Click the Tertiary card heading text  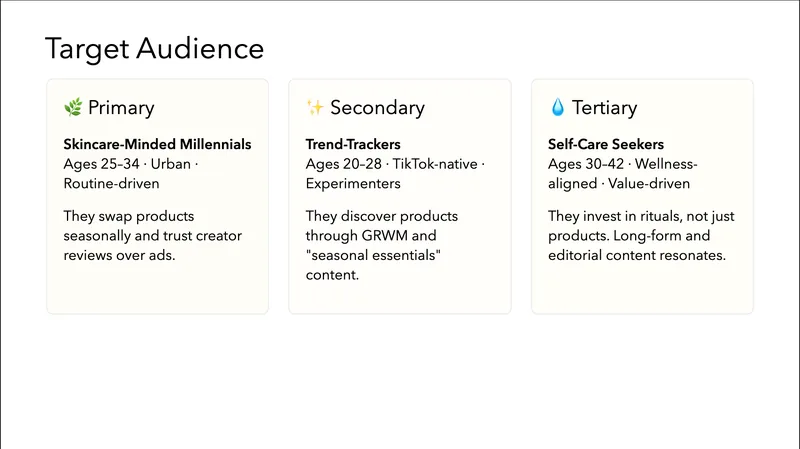604,108
